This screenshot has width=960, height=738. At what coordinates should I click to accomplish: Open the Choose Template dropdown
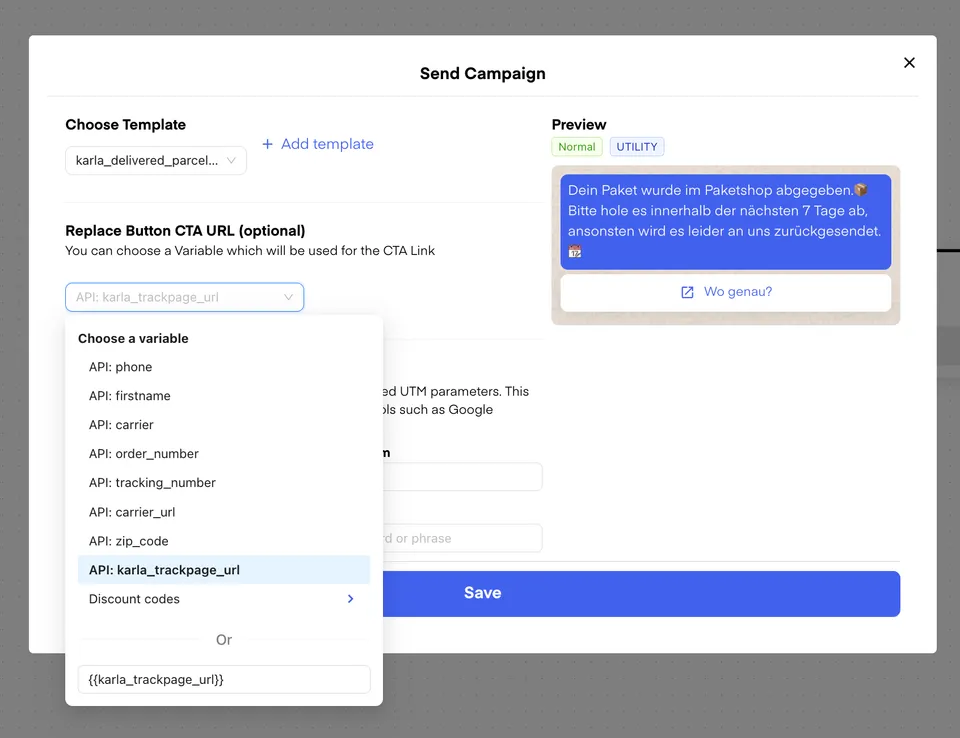(156, 160)
